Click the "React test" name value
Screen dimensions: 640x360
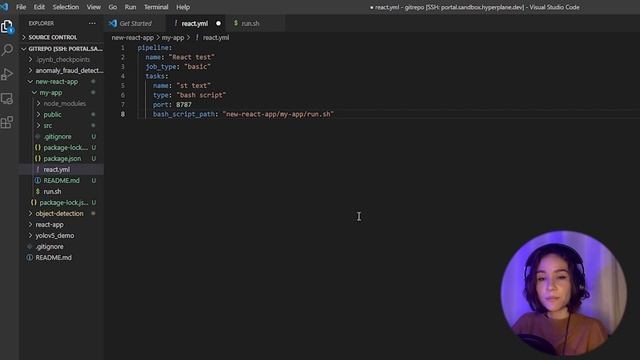191,57
